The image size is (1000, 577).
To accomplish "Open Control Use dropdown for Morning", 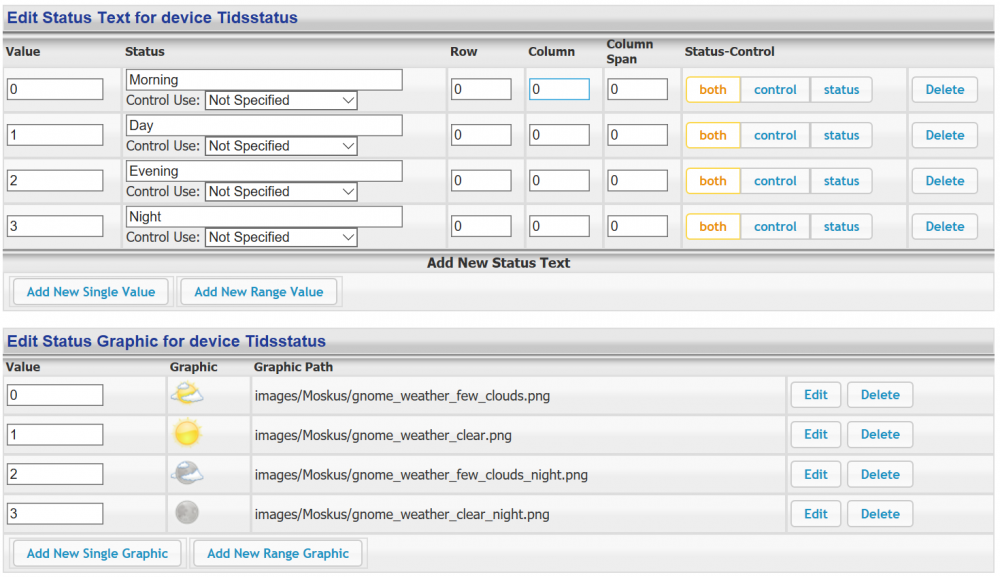I will (x=281, y=101).
